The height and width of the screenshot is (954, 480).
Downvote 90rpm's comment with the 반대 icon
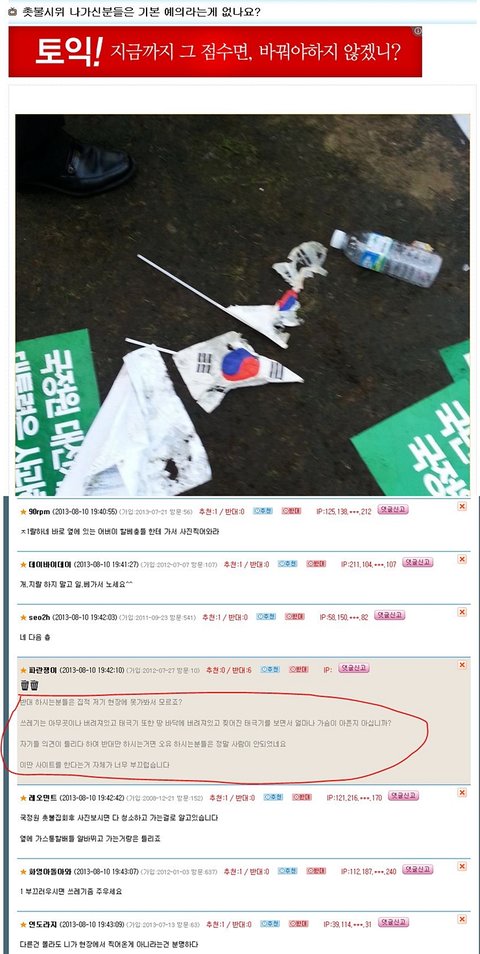click(x=291, y=510)
